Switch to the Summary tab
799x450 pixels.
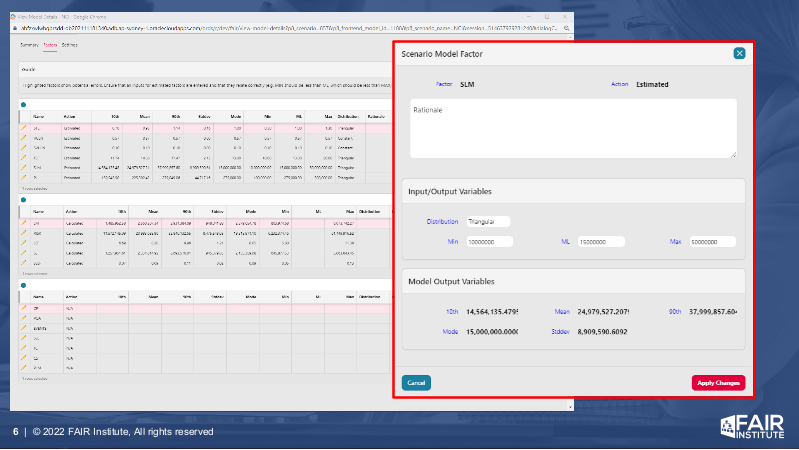(x=29, y=45)
